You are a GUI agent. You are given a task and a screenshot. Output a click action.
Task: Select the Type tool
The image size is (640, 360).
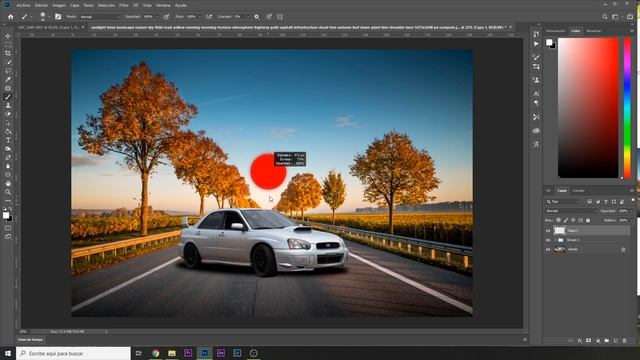pyautogui.click(x=8, y=140)
